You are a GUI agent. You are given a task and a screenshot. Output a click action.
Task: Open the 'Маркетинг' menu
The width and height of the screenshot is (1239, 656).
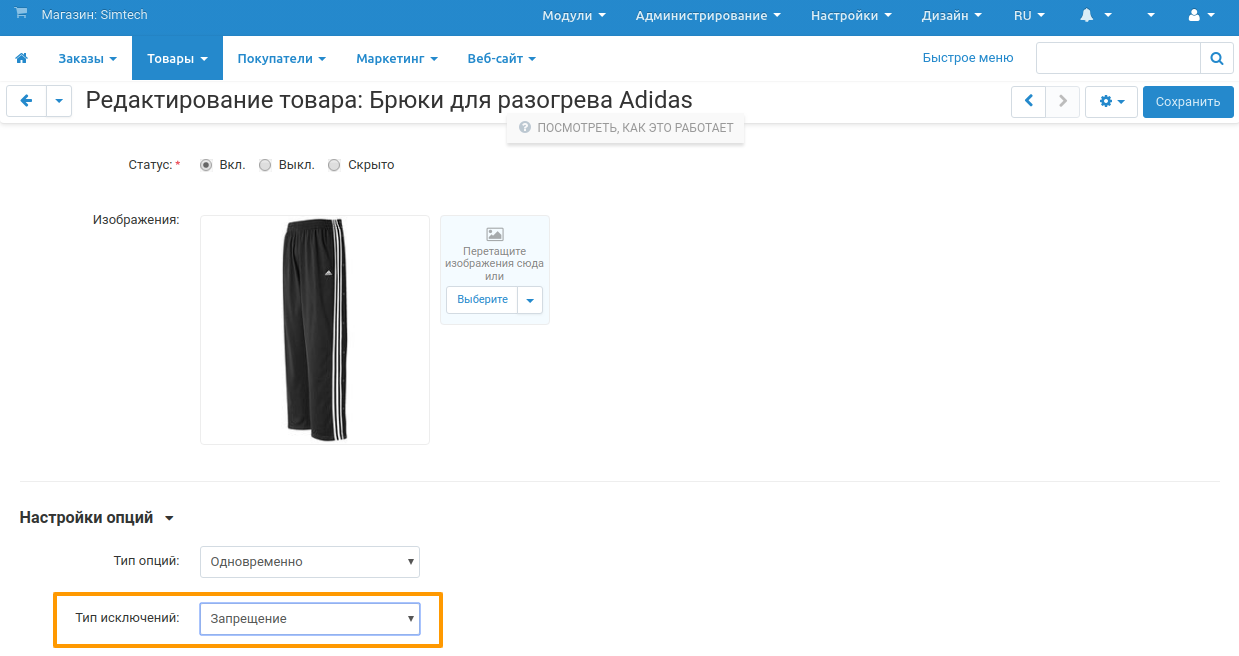(x=396, y=59)
